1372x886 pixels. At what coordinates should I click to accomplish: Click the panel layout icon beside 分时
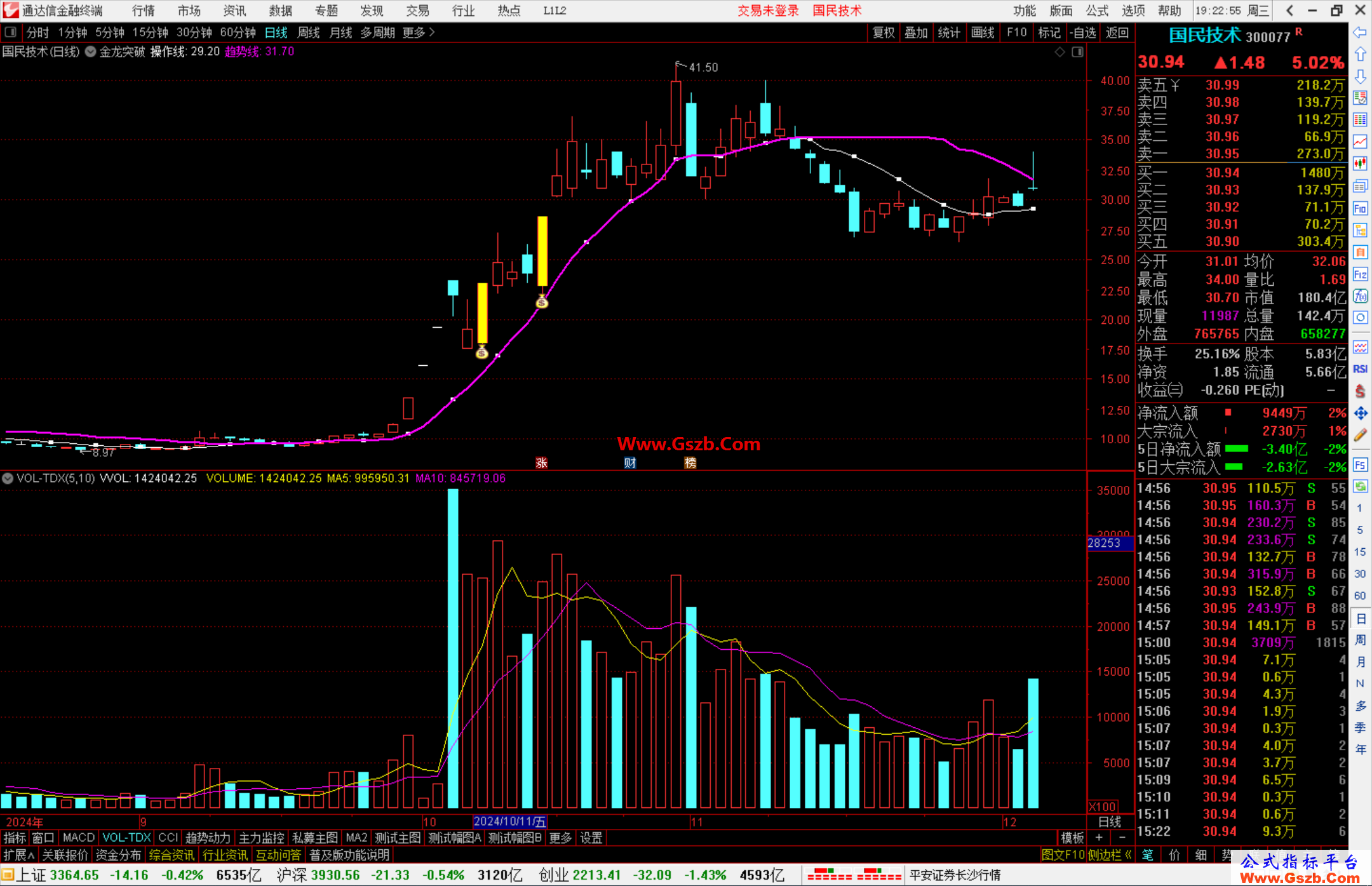[x=10, y=32]
